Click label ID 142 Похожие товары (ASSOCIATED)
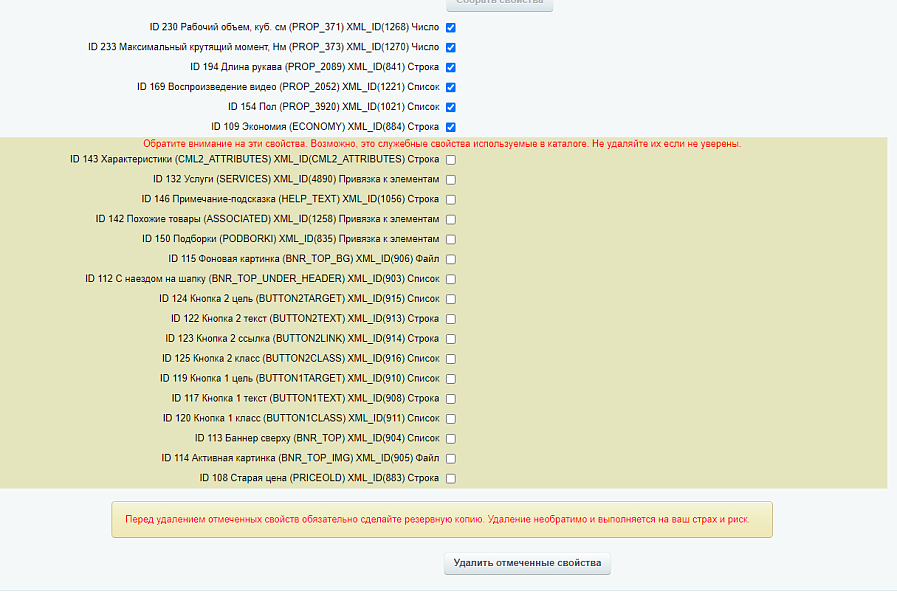The width and height of the screenshot is (897, 600). click(267, 219)
